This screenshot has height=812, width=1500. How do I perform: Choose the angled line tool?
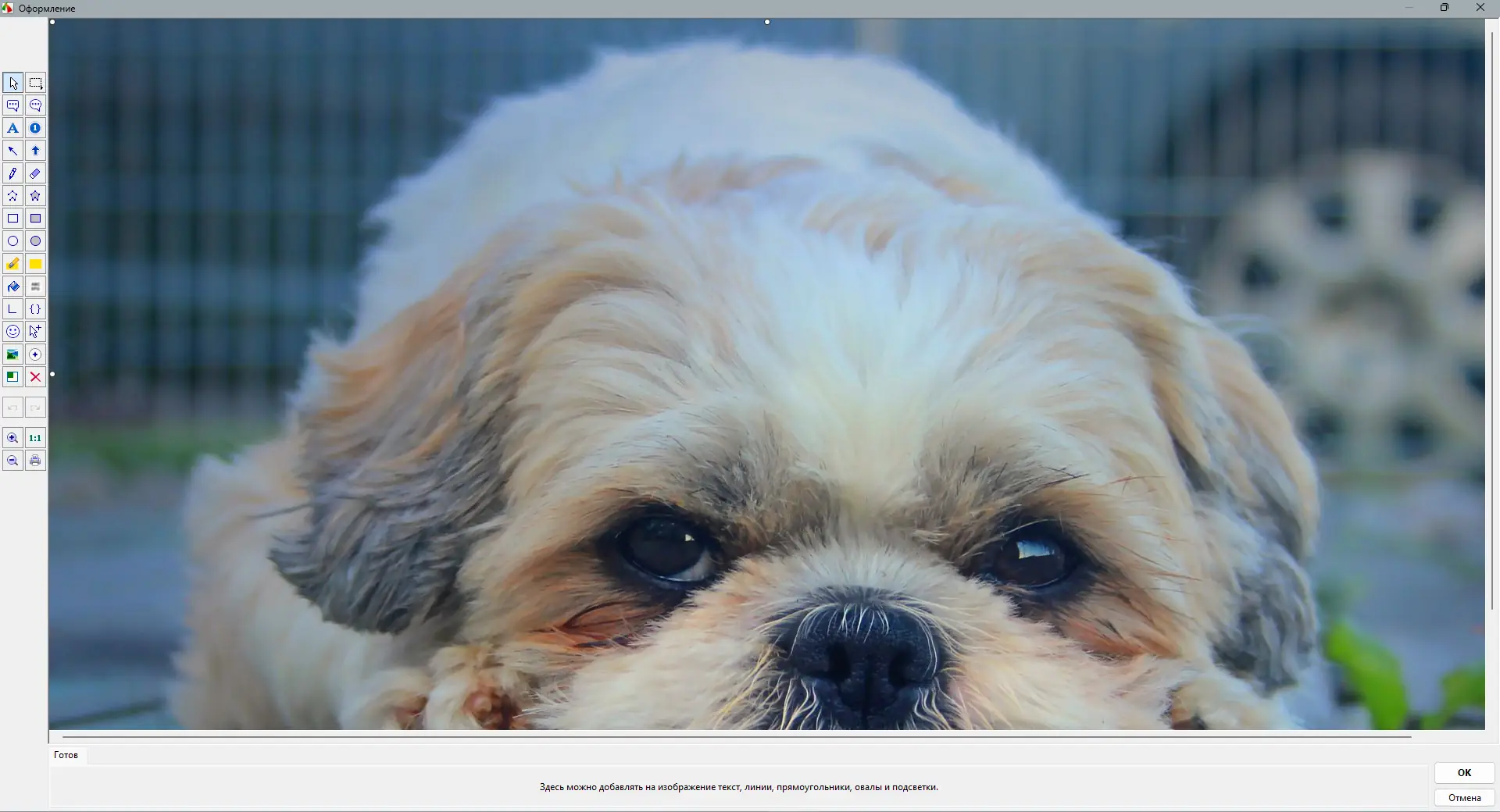12,309
